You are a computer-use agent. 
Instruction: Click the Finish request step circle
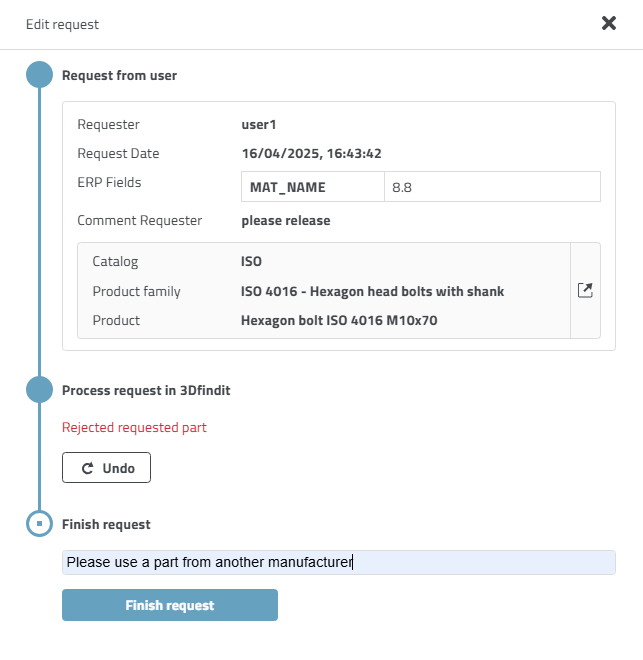tap(39, 523)
